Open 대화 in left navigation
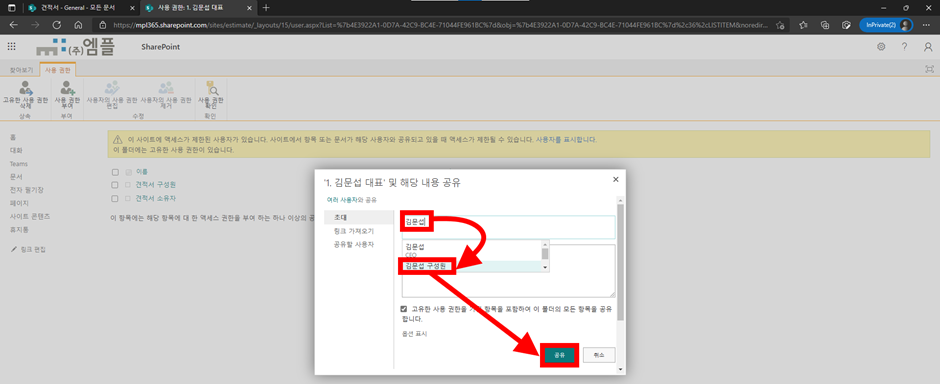The image size is (940, 384). [x=16, y=150]
